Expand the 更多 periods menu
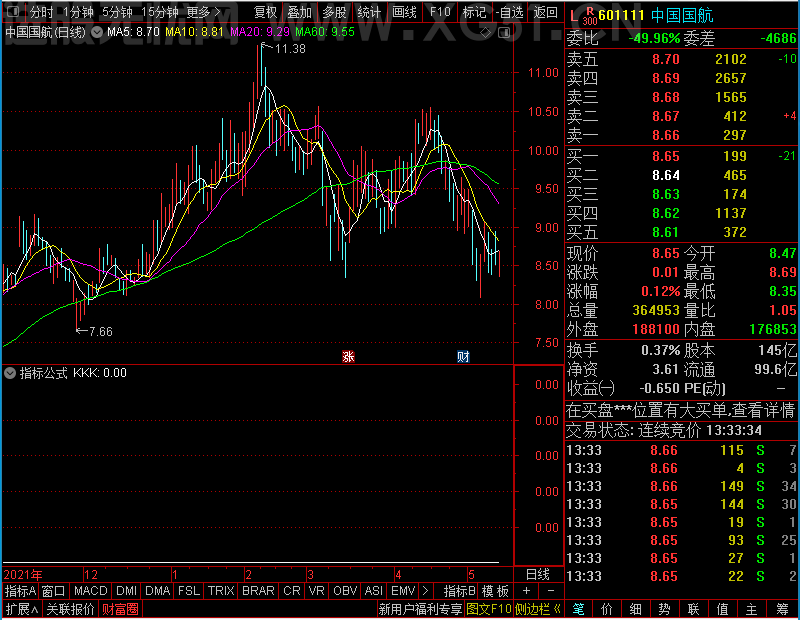Viewport: 800px width, 620px height. (x=203, y=12)
